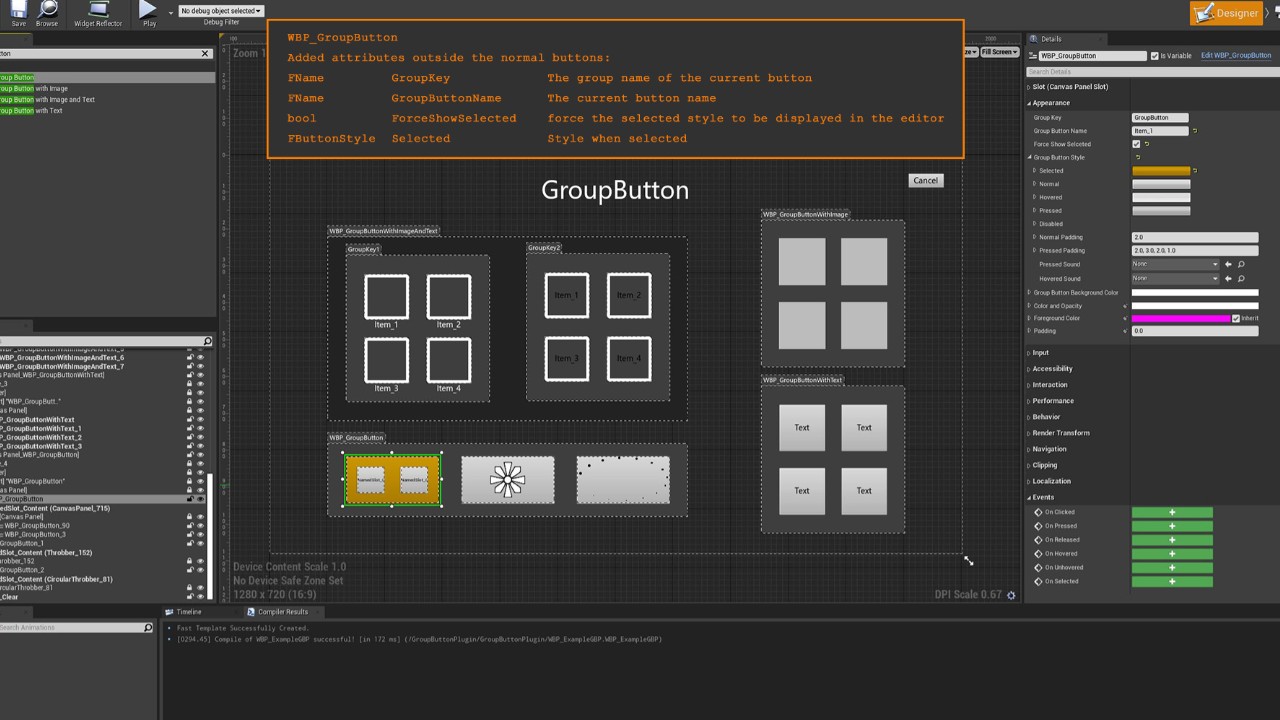This screenshot has height=720, width=1280.
Task: Click the magnifier icon beside Pressed Sound
Action: (1241, 264)
